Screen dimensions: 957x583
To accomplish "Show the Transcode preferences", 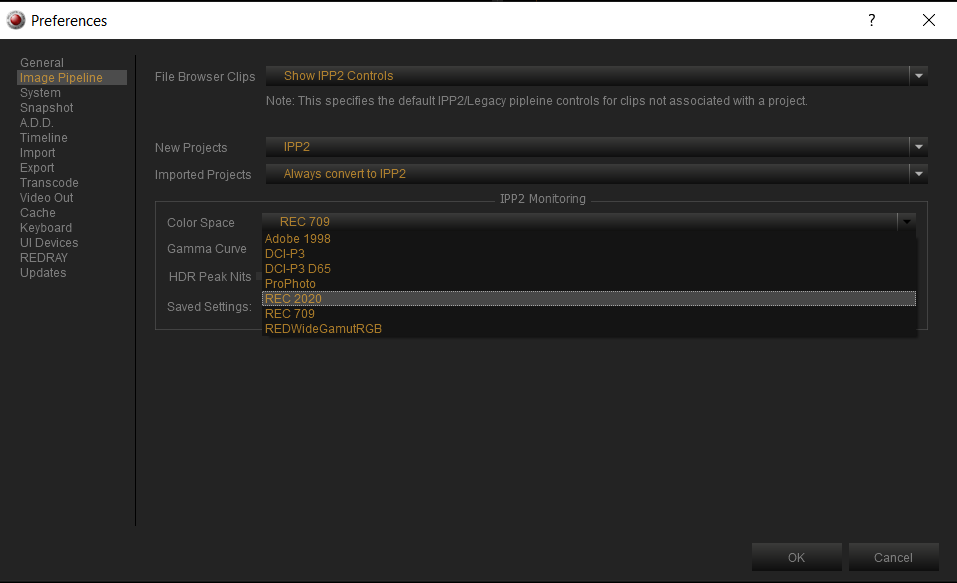I will (x=49, y=183).
